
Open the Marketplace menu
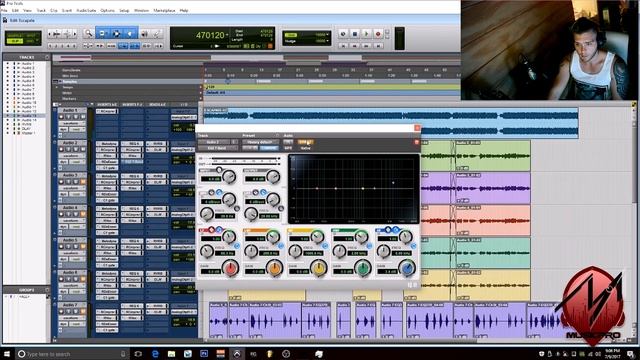click(x=164, y=10)
